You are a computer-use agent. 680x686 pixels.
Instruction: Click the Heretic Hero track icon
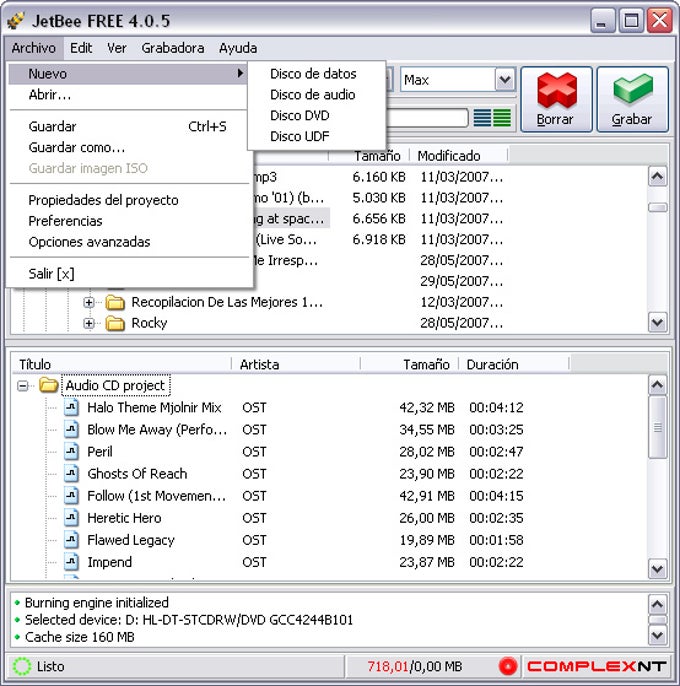tap(71, 518)
